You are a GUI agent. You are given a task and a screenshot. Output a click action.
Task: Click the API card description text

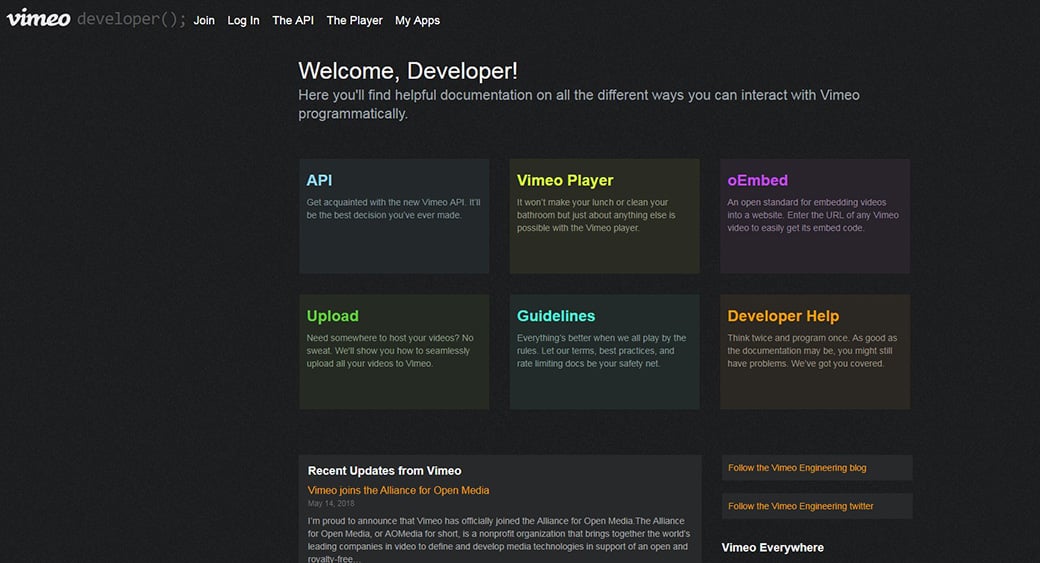393,209
